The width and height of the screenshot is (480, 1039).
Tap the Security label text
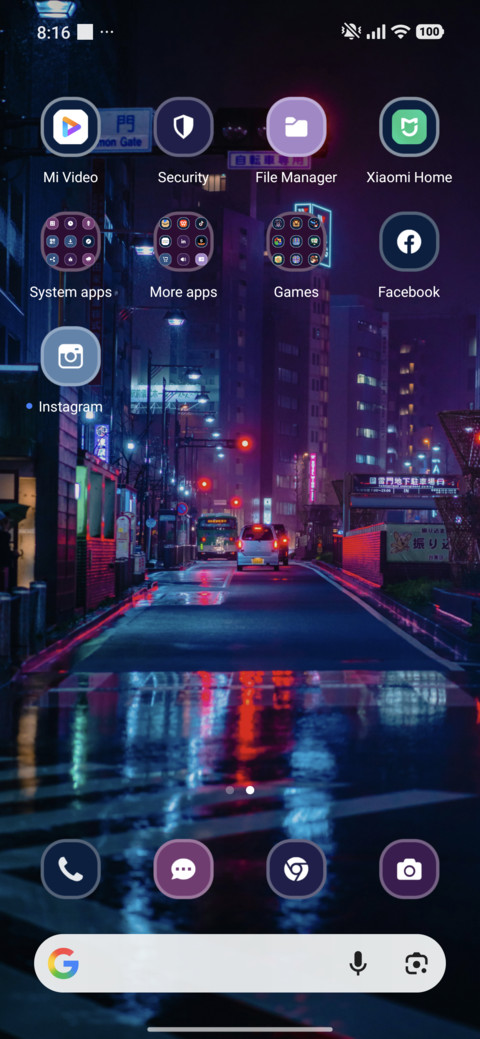click(183, 177)
